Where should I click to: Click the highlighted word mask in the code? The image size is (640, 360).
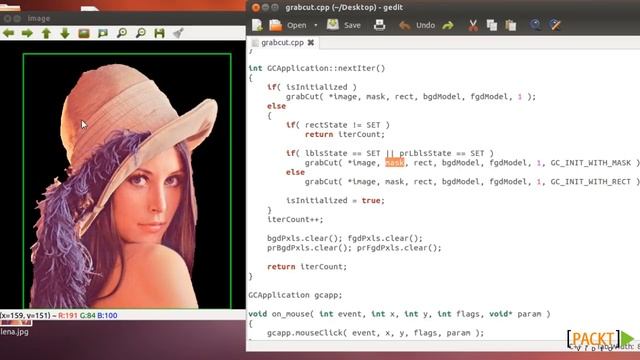click(395, 163)
